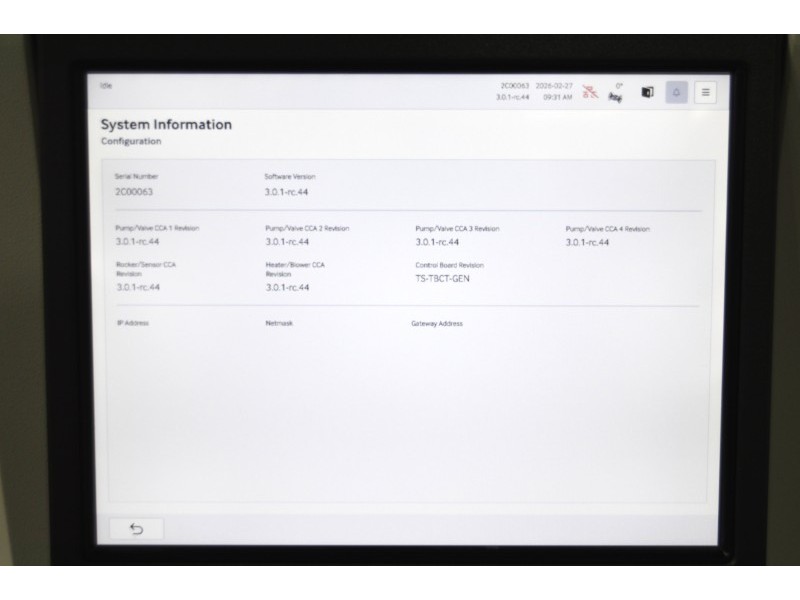Click the Netmask field
The height and width of the screenshot is (600, 800).
[279, 323]
